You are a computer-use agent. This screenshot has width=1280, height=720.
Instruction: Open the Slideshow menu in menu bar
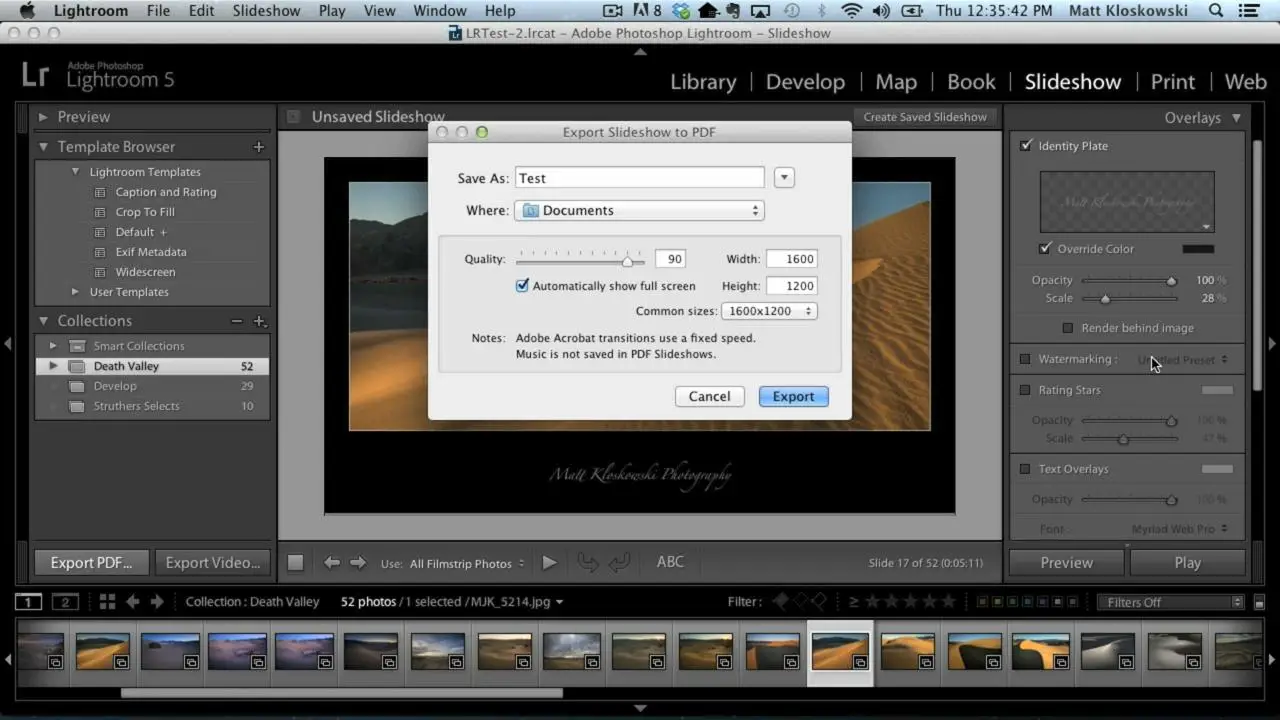266,11
